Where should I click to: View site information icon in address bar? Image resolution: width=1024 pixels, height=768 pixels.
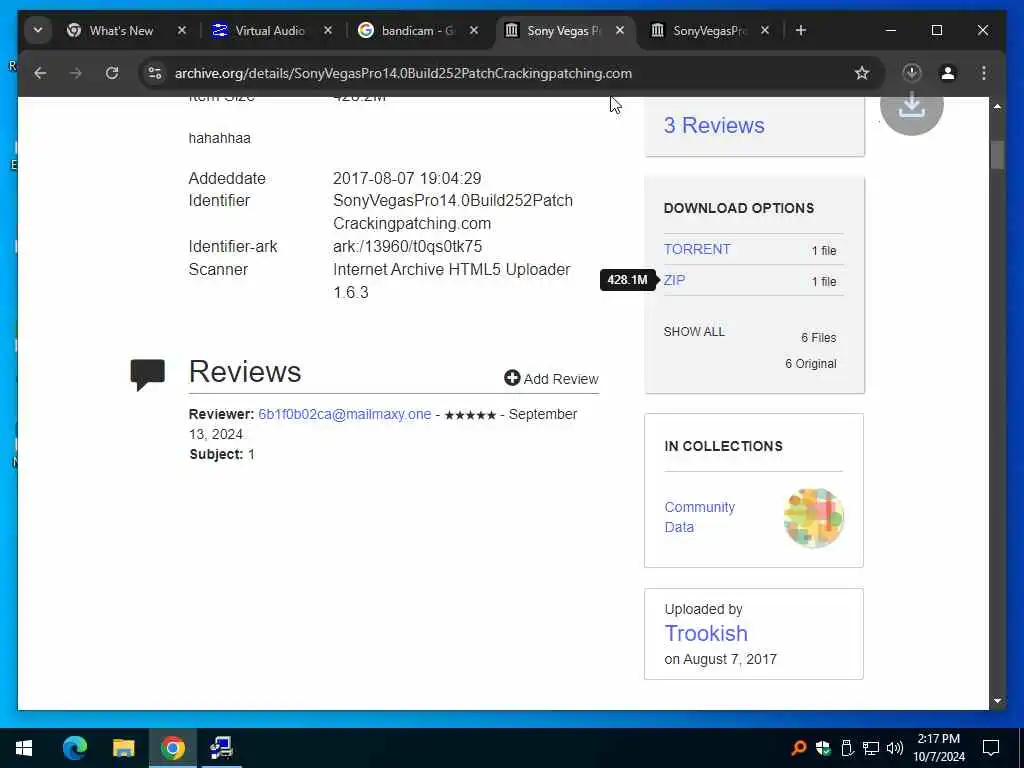(155, 73)
